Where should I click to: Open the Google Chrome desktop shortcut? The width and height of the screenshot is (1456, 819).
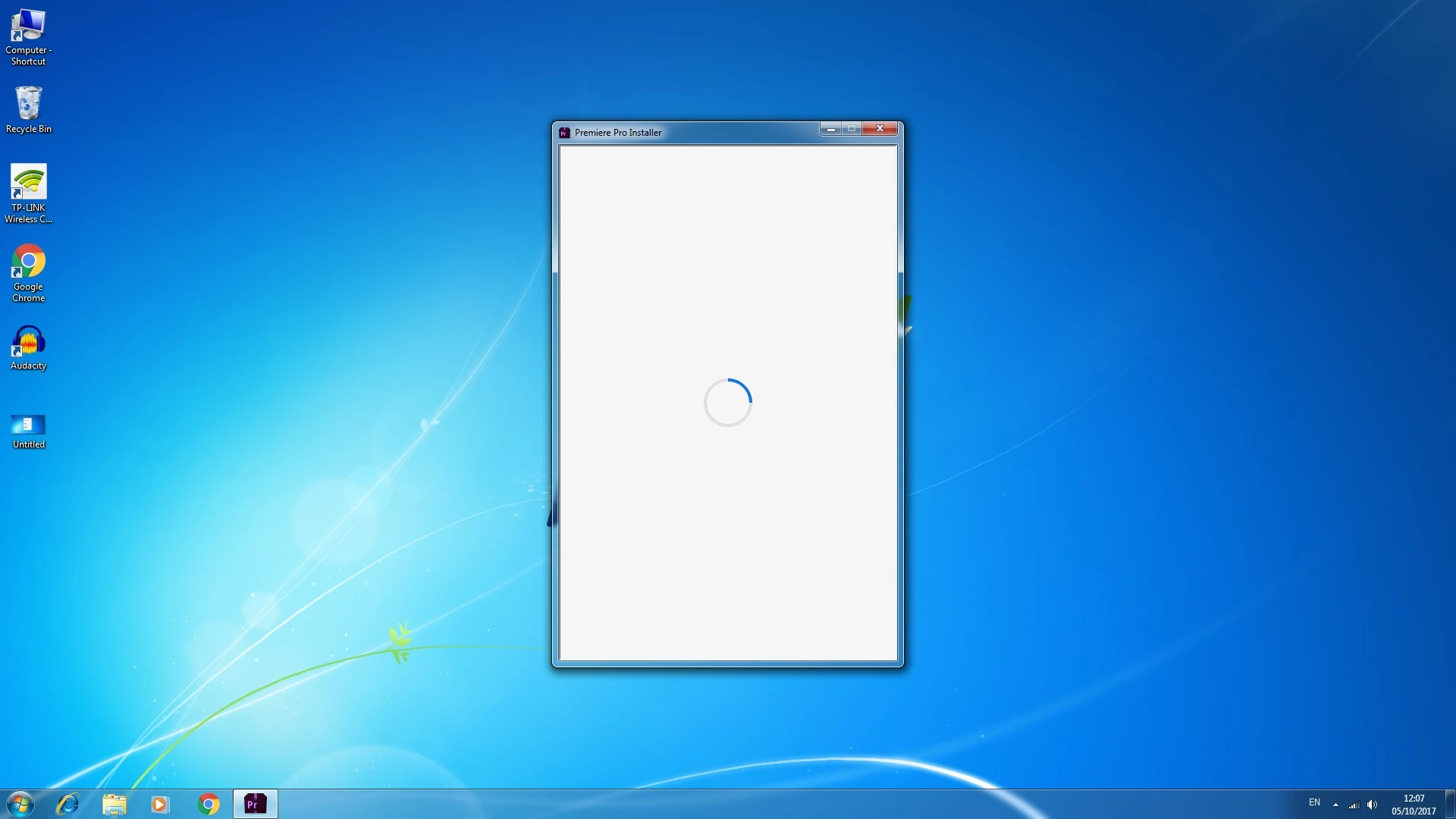28,262
